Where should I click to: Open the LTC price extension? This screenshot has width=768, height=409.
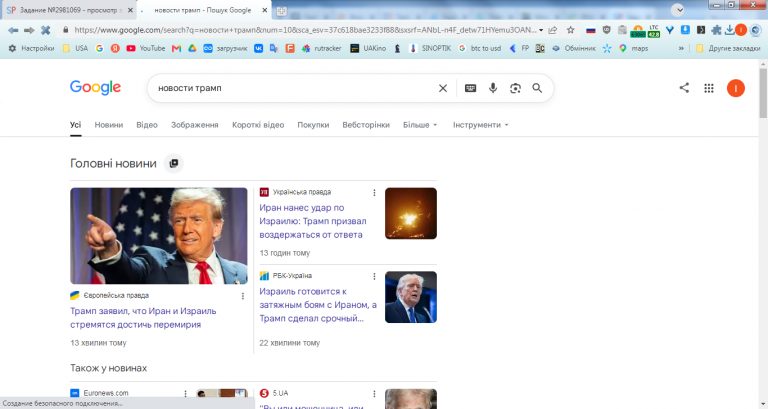654,31
